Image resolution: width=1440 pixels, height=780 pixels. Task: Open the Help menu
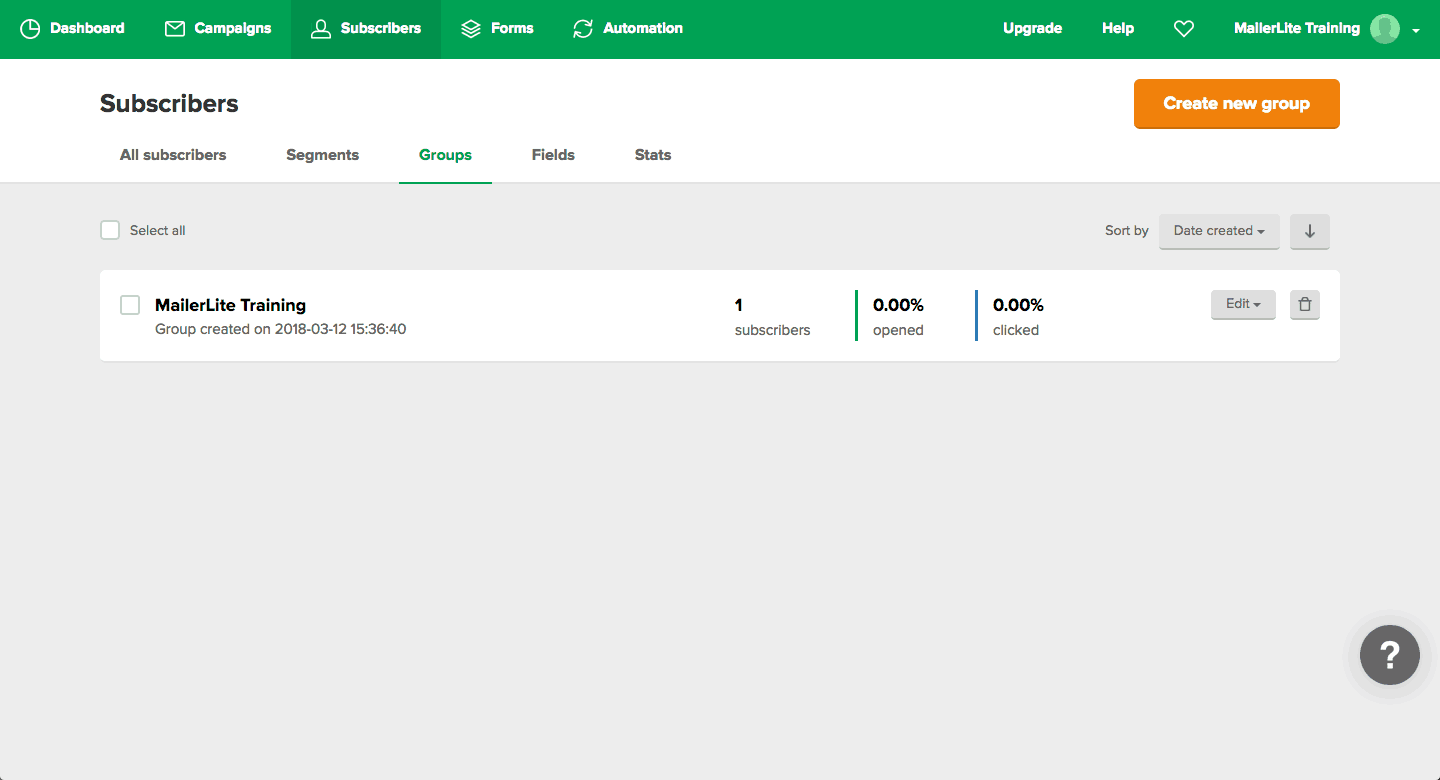(1118, 29)
